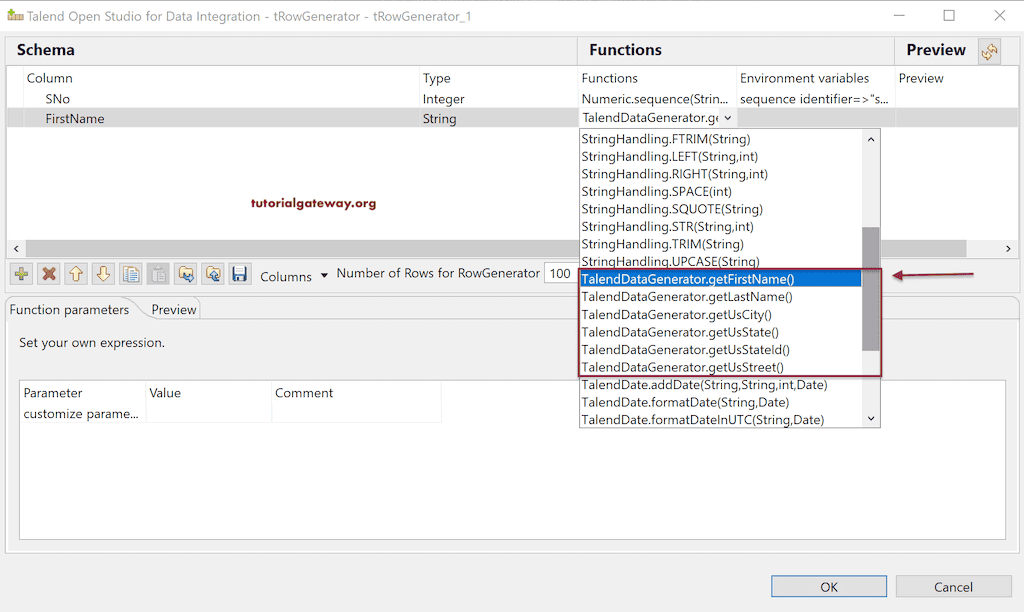Edit the Number of Rows for RowGenerator field
Image resolution: width=1024 pixels, height=612 pixels.
point(560,273)
